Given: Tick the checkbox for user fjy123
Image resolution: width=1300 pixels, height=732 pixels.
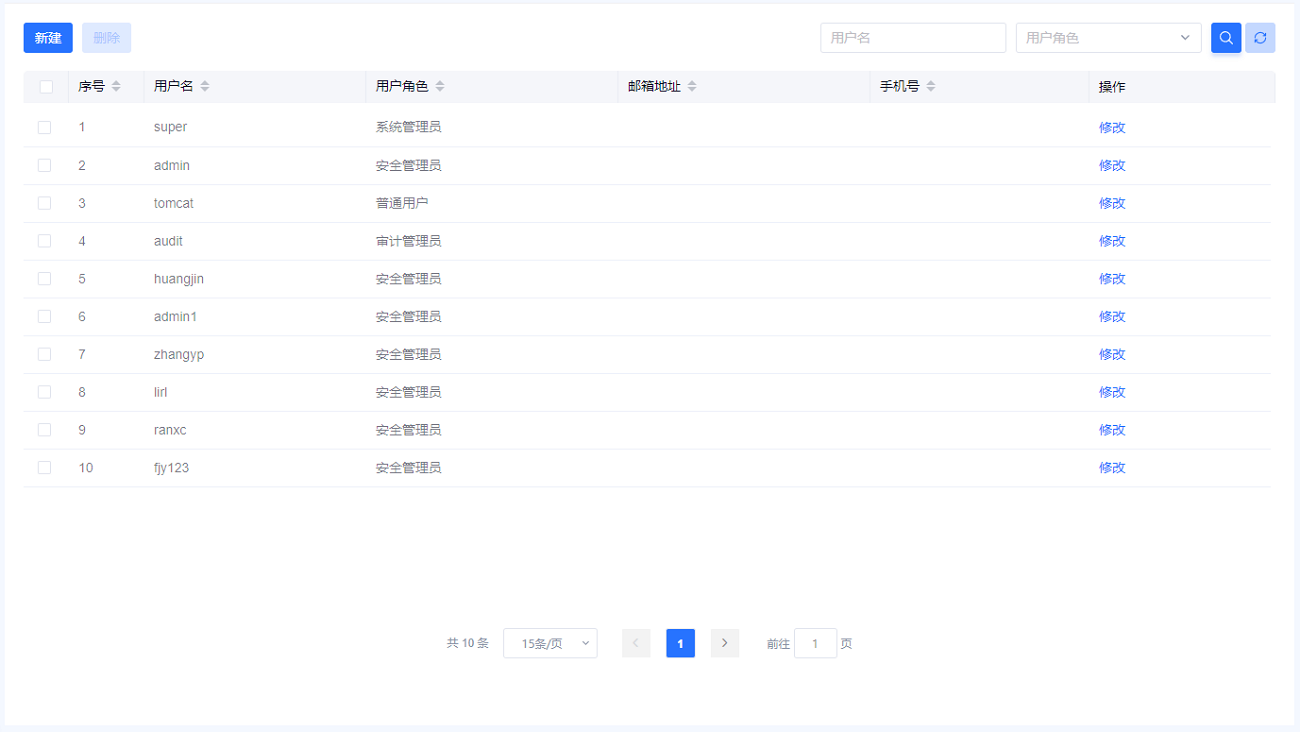Looking at the screenshot, I should [44, 467].
